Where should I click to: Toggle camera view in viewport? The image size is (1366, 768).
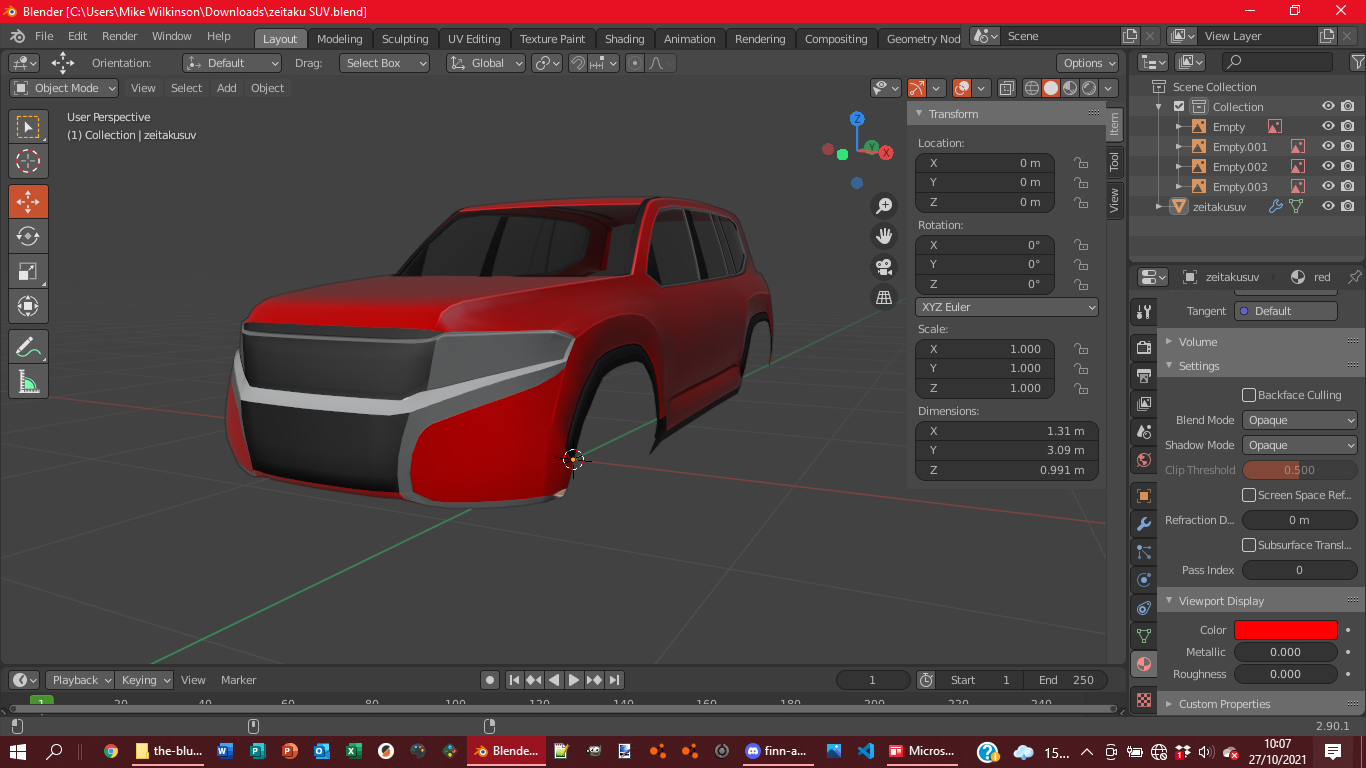tap(884, 267)
